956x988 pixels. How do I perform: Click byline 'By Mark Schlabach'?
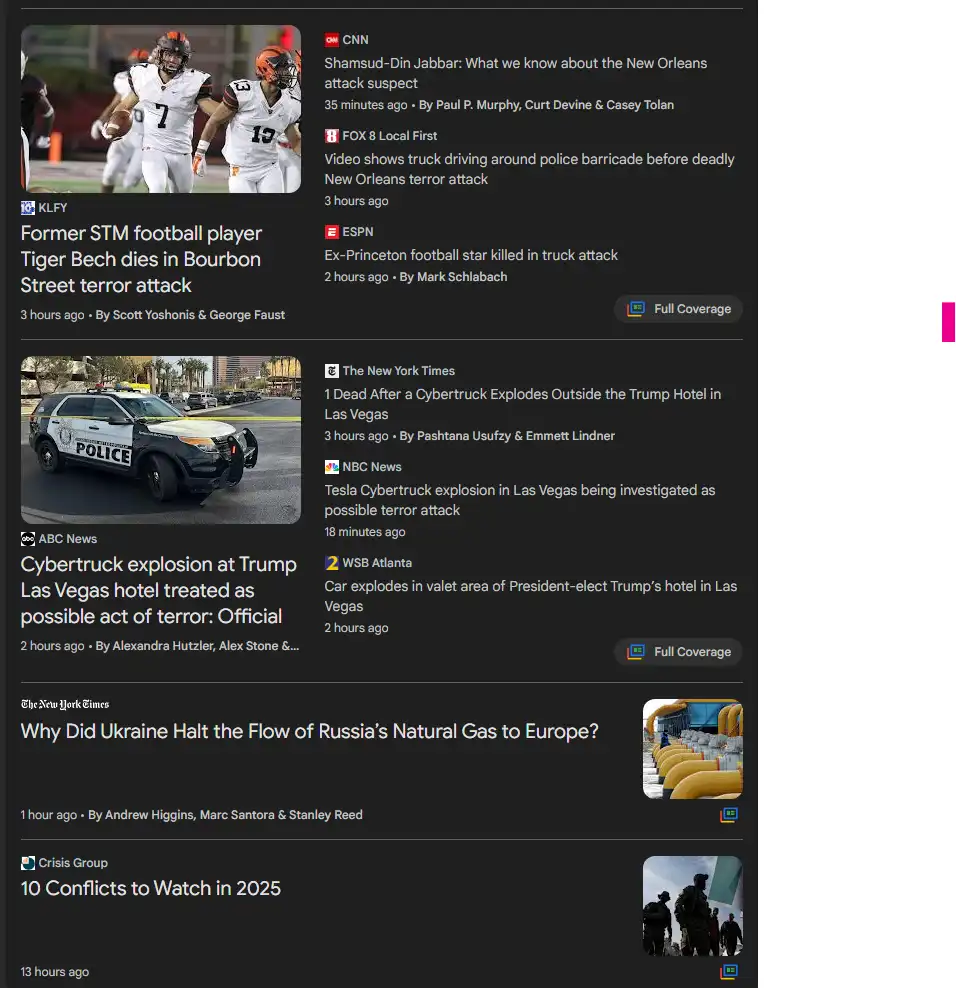[453, 277]
